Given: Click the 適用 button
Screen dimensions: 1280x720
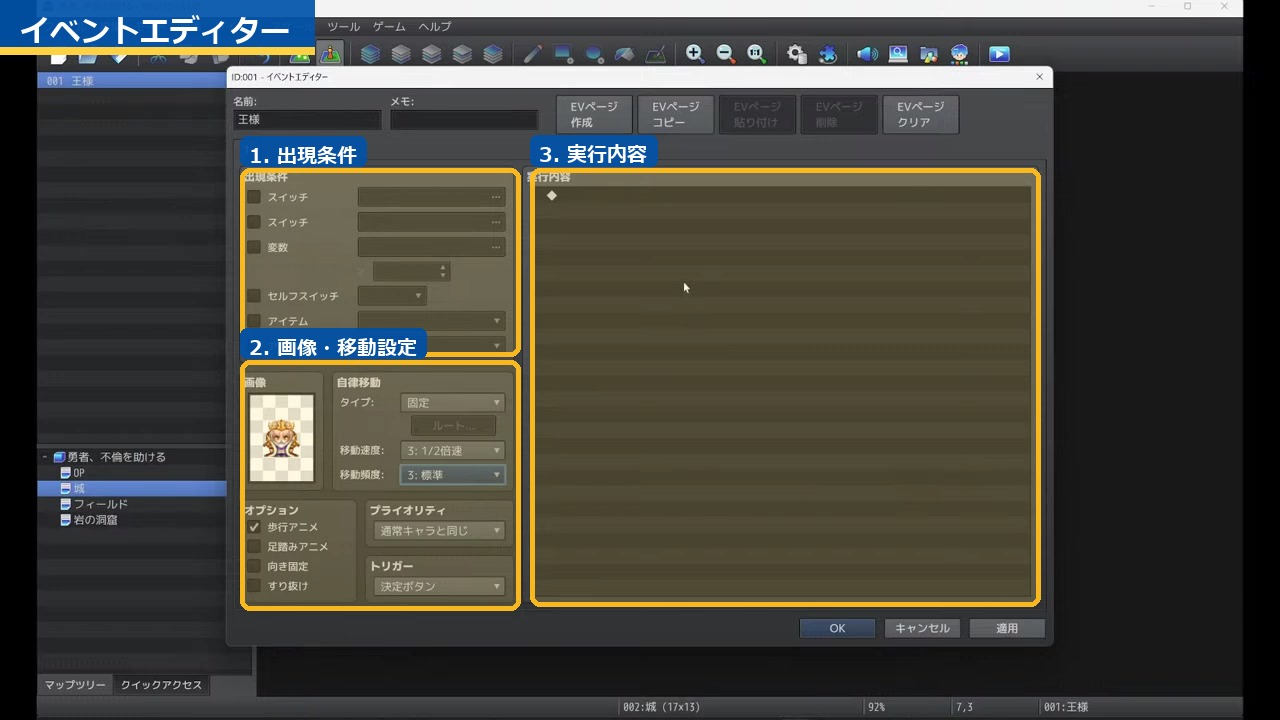Looking at the screenshot, I should coord(1007,628).
